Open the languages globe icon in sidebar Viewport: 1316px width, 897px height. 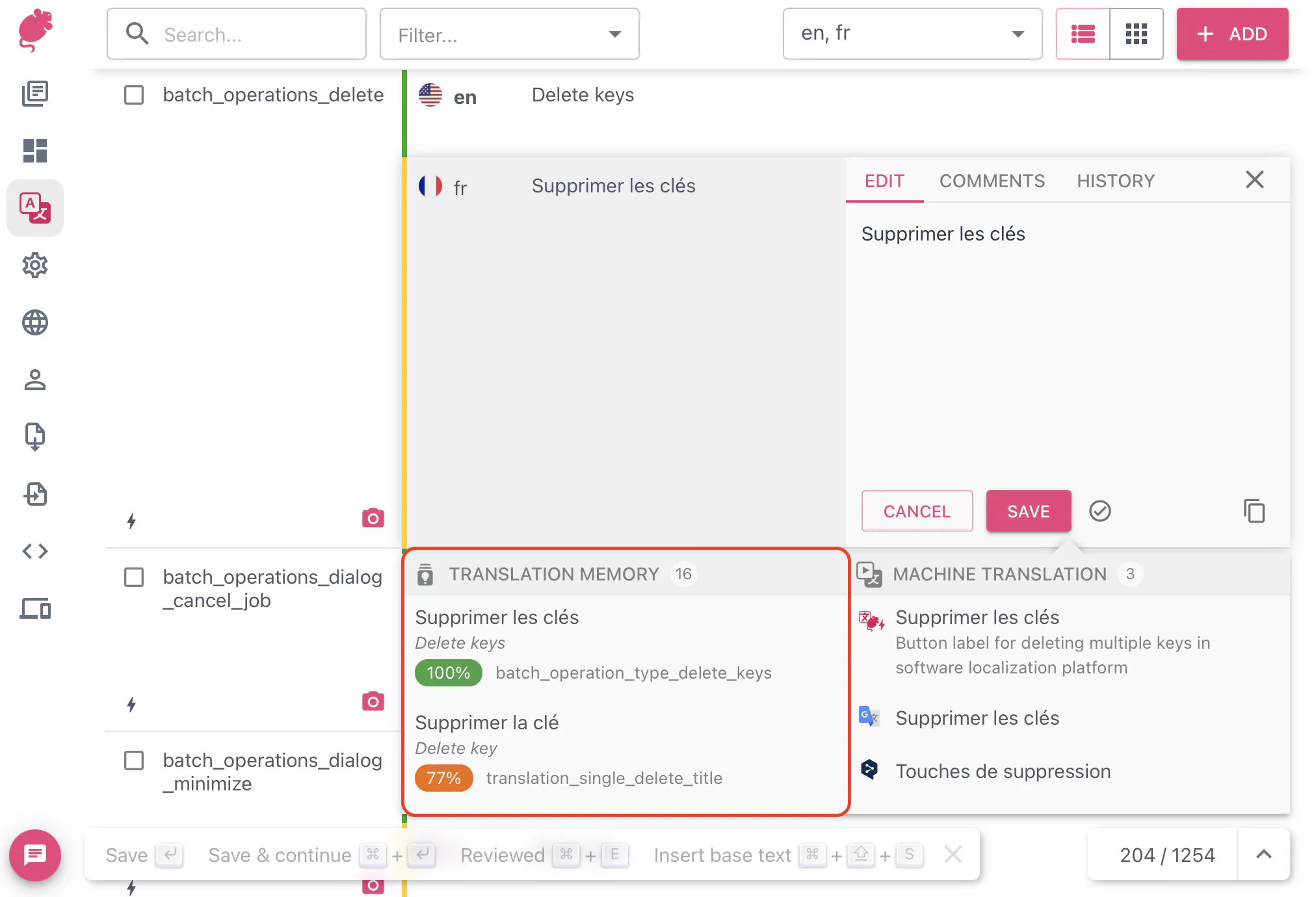[35, 322]
